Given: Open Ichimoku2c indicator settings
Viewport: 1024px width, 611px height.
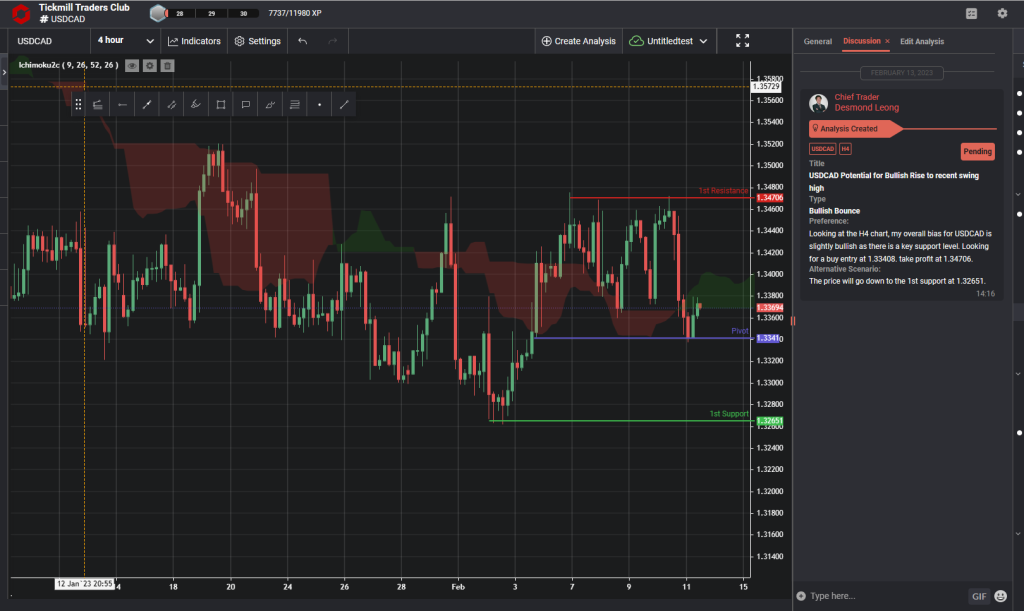Looking at the screenshot, I should (150, 65).
